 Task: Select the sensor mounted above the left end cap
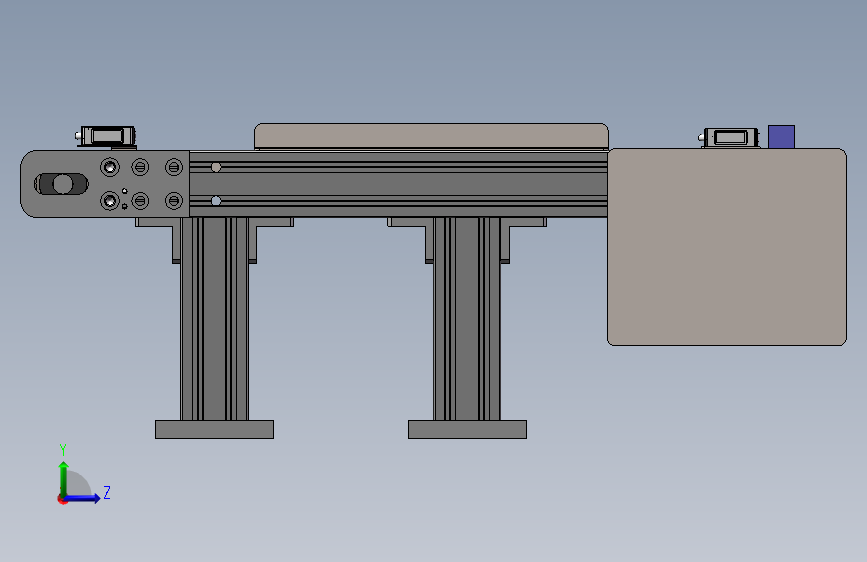click(x=106, y=137)
